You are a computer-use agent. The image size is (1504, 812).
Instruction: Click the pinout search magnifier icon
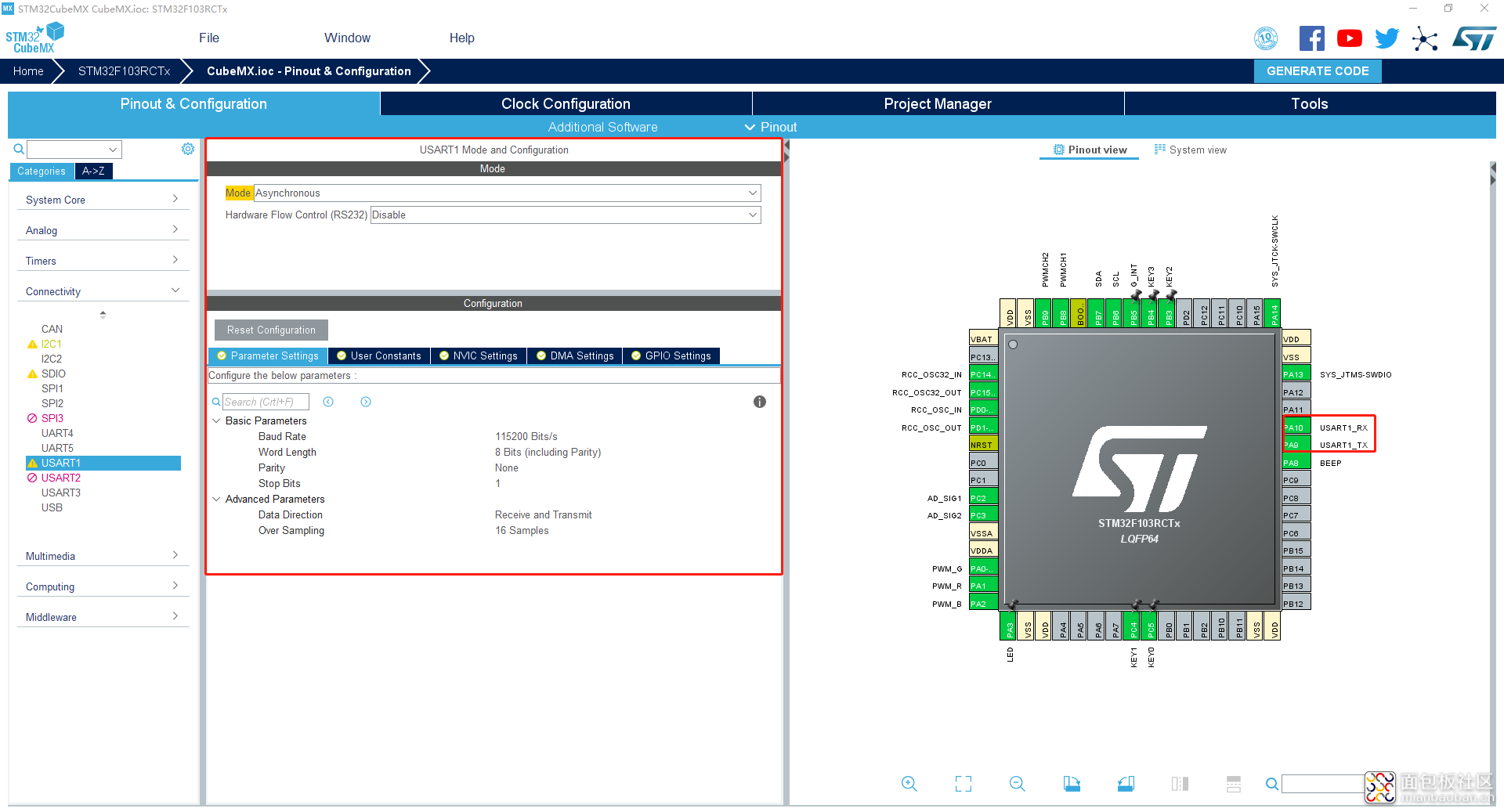1272,784
